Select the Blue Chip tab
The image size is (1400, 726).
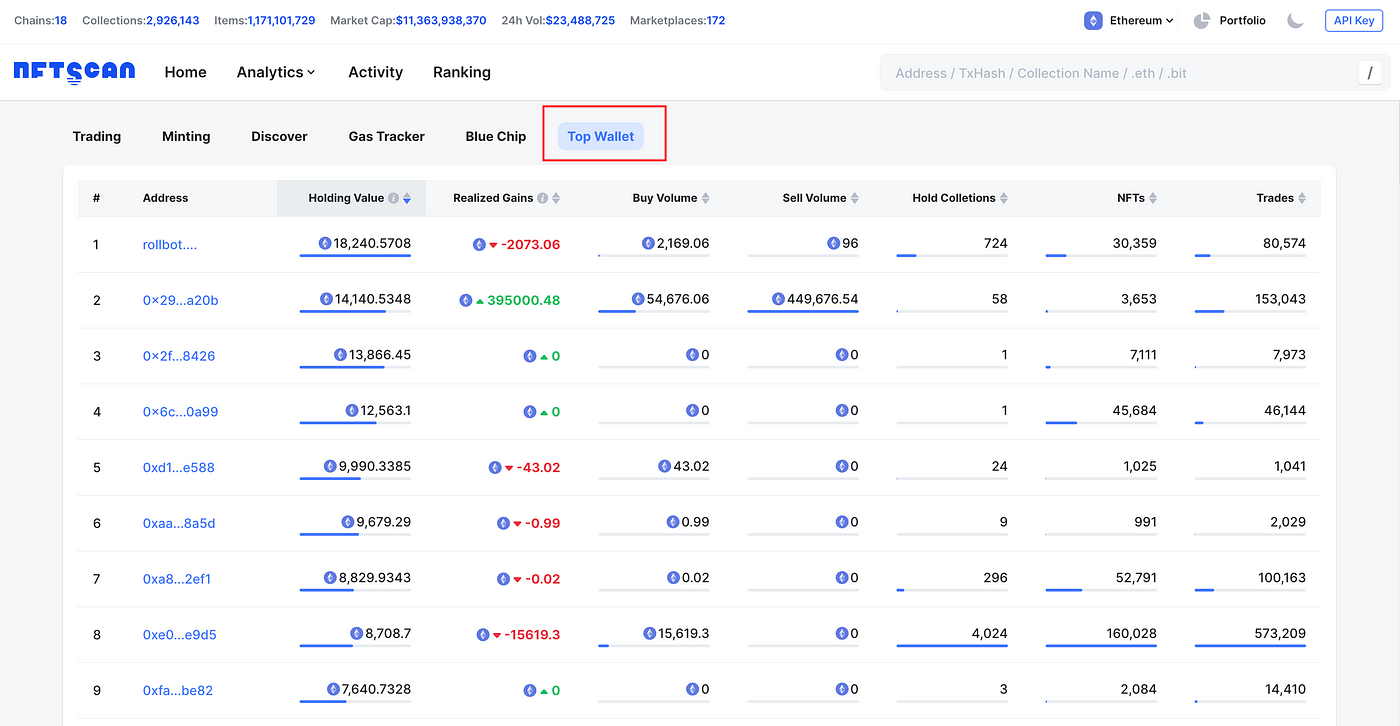click(x=495, y=136)
